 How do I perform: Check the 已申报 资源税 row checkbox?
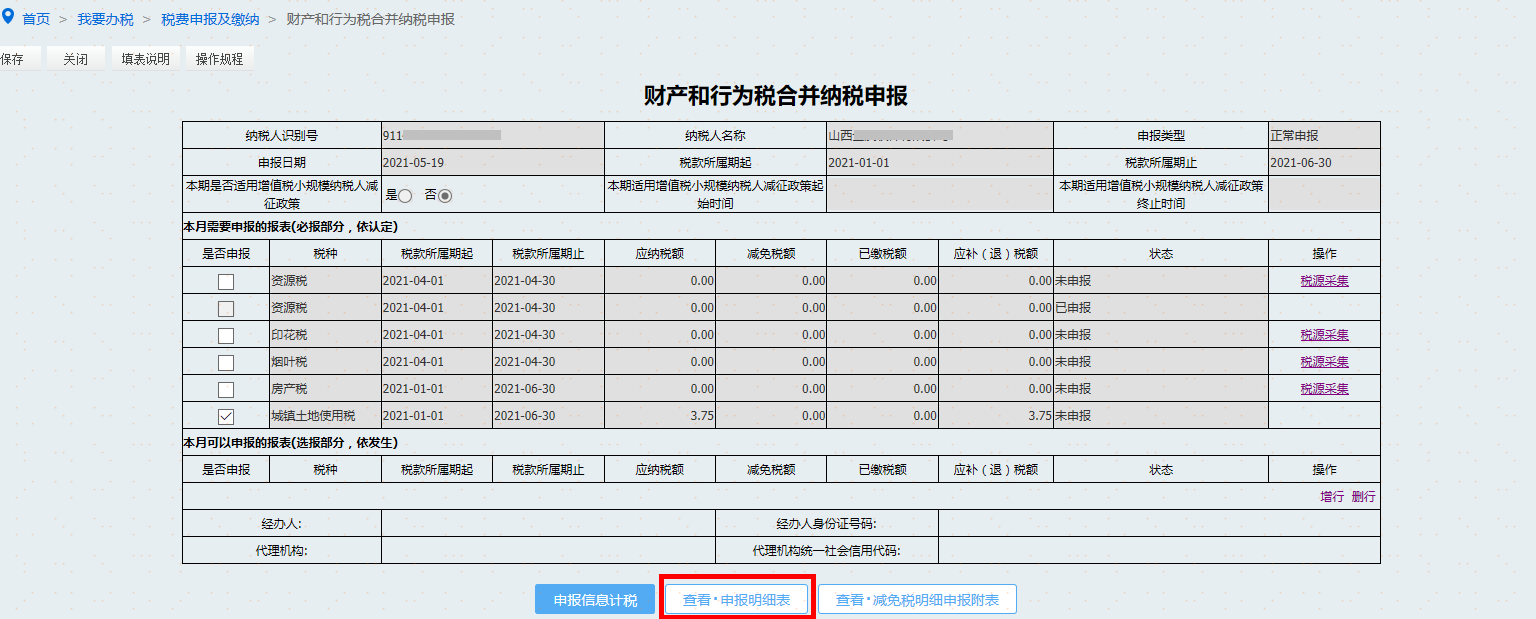pyautogui.click(x=226, y=309)
